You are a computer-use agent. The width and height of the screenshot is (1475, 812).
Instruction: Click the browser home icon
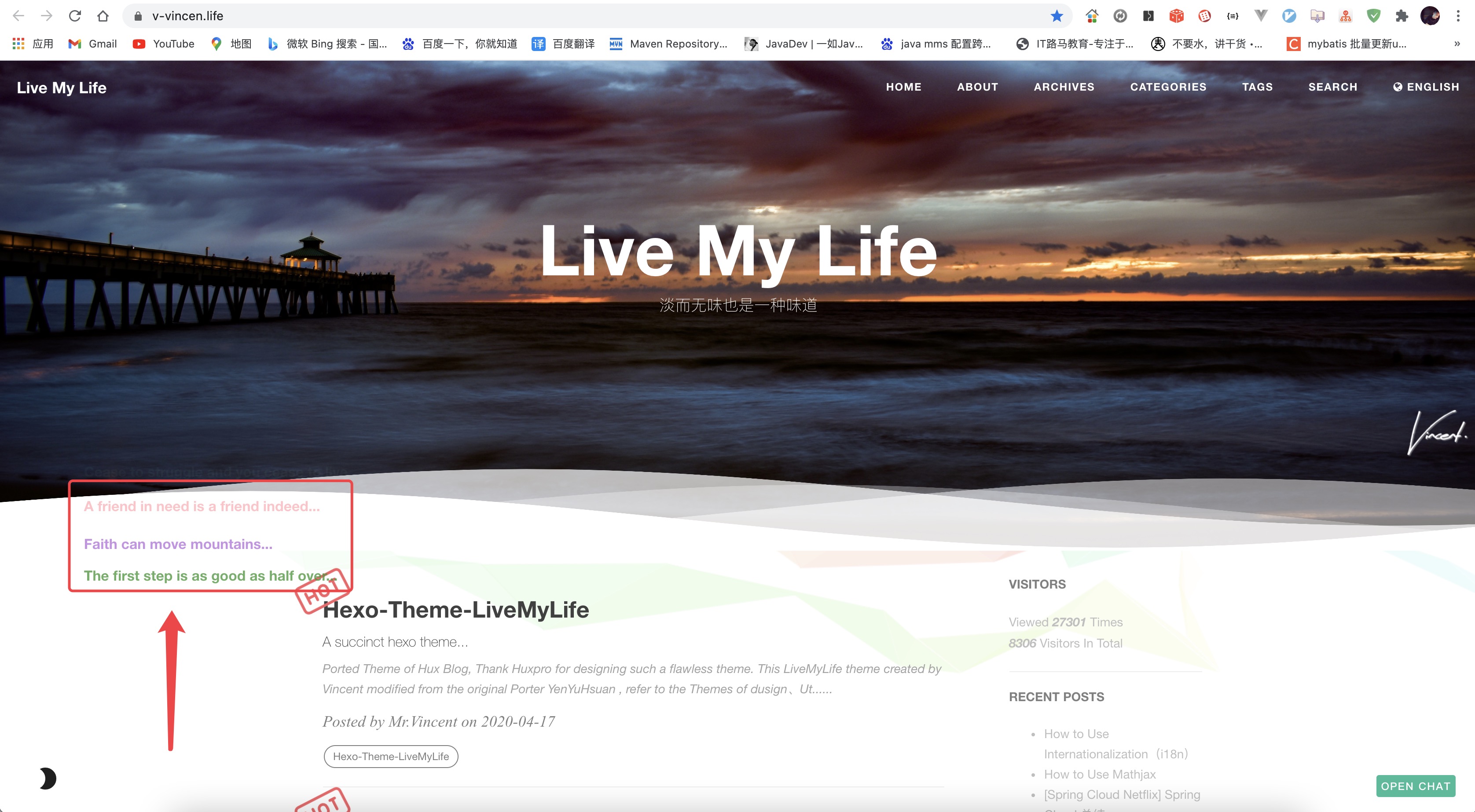[103, 16]
